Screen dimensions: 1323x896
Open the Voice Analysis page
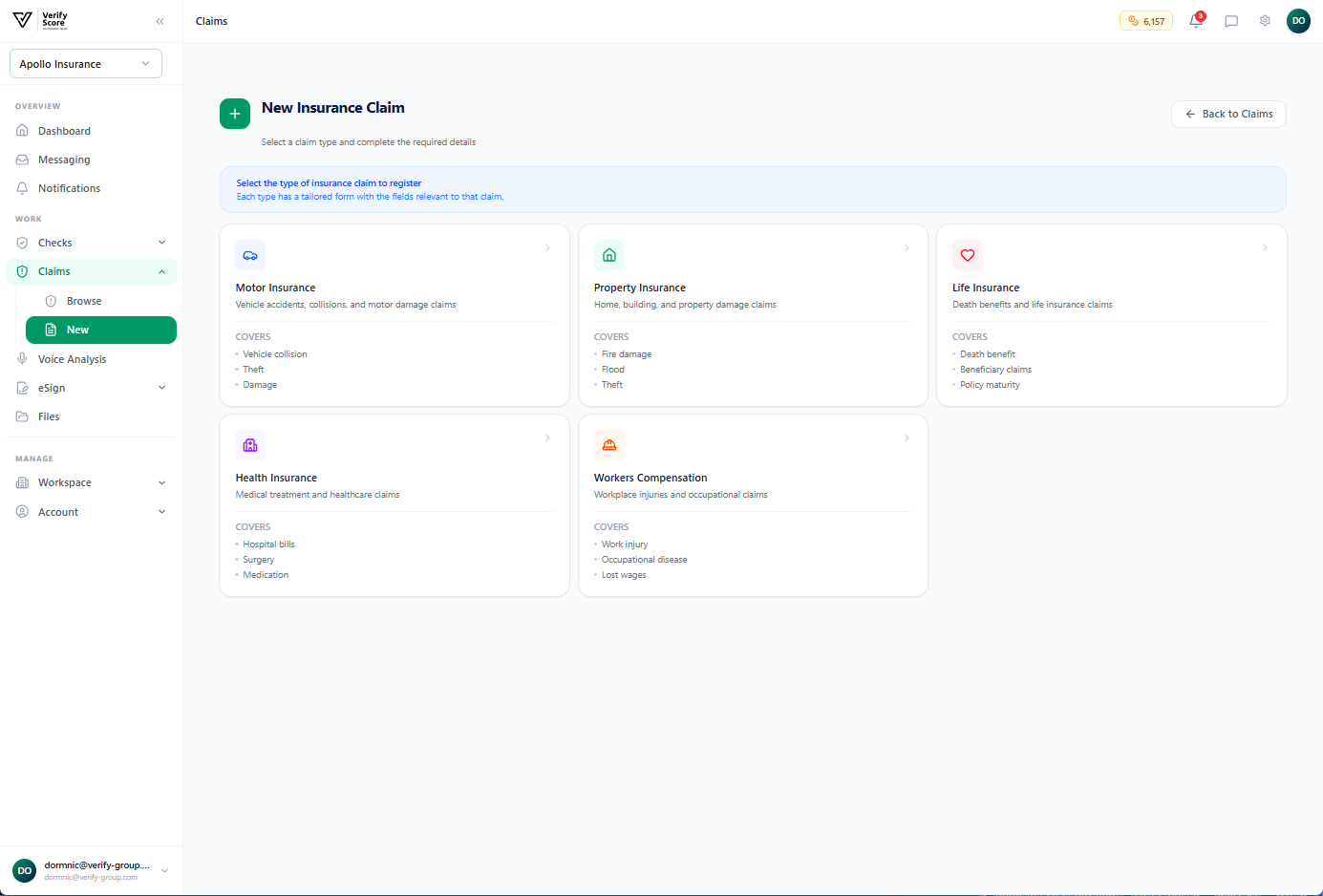tap(72, 359)
